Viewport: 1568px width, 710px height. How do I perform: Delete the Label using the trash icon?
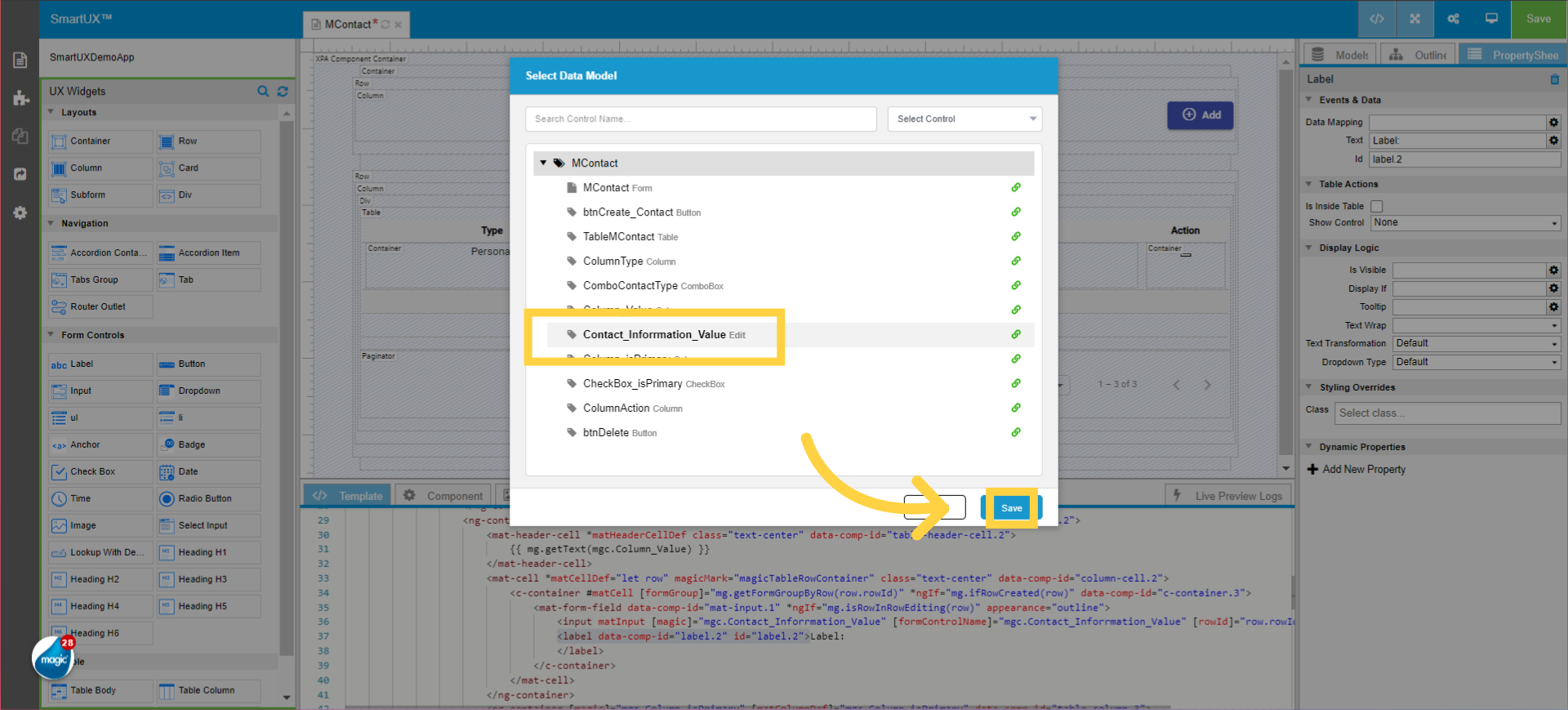click(x=1554, y=79)
